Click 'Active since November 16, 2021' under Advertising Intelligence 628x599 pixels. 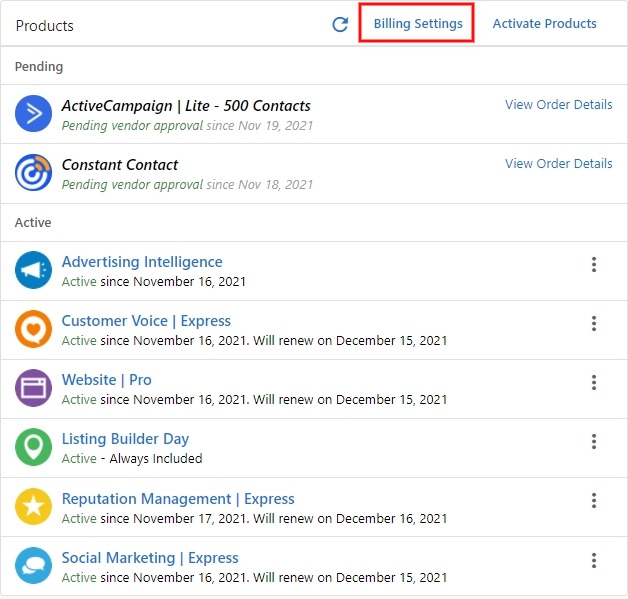pos(154,281)
